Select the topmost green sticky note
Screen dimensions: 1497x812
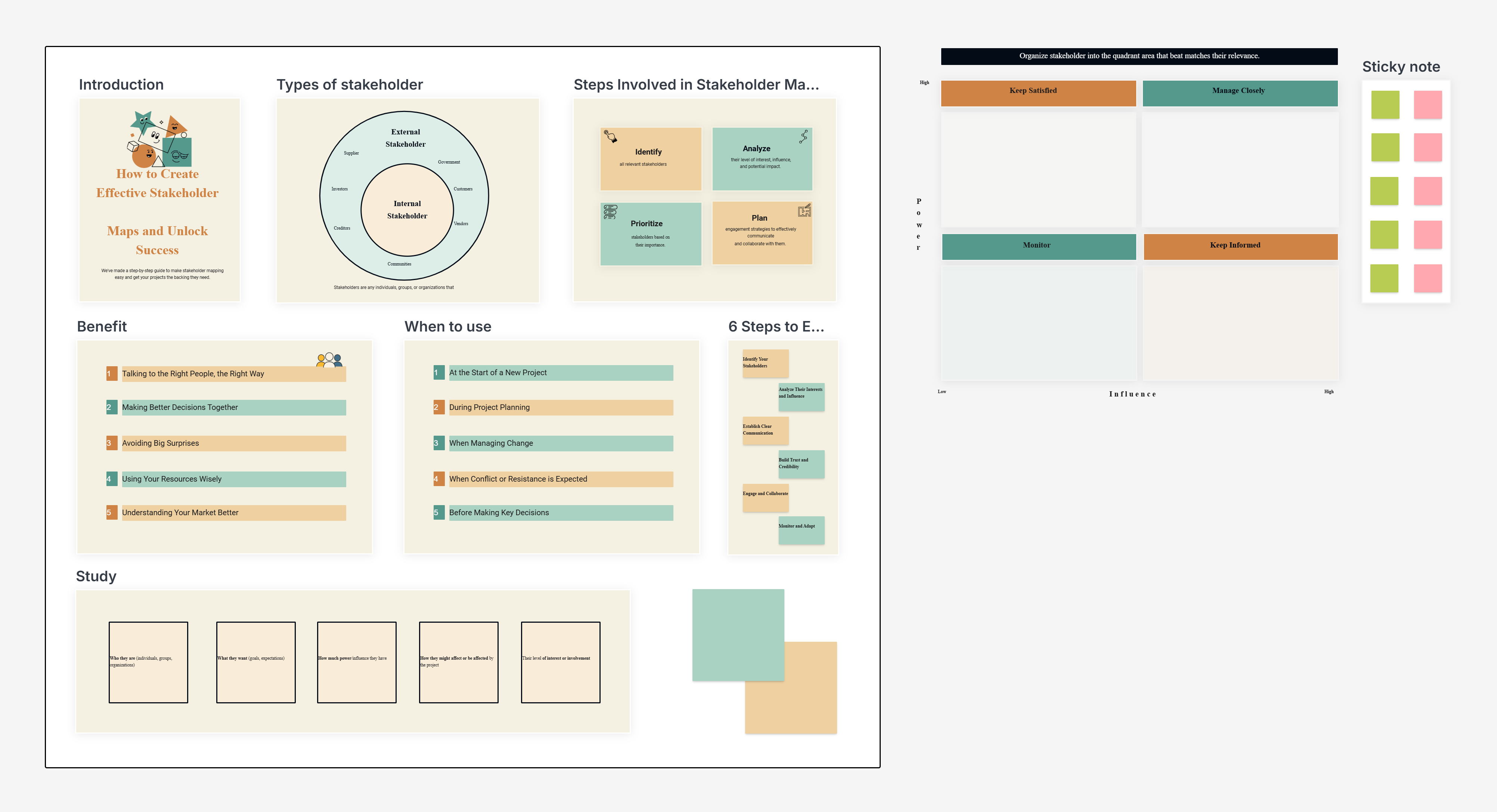(x=1385, y=105)
